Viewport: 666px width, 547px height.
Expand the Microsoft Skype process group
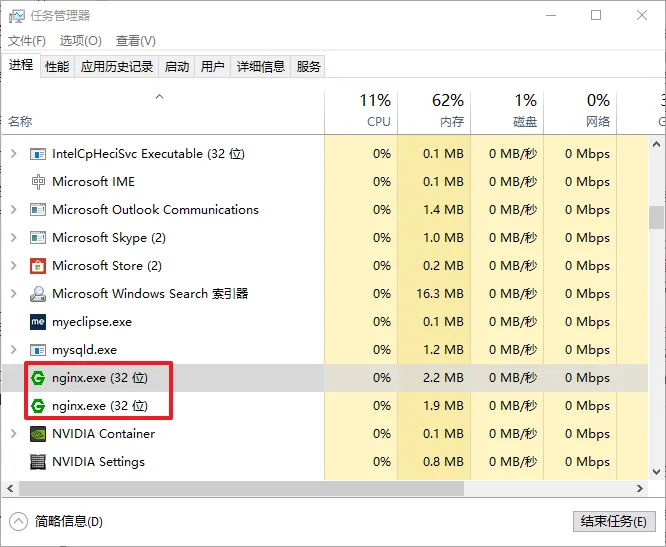13,238
